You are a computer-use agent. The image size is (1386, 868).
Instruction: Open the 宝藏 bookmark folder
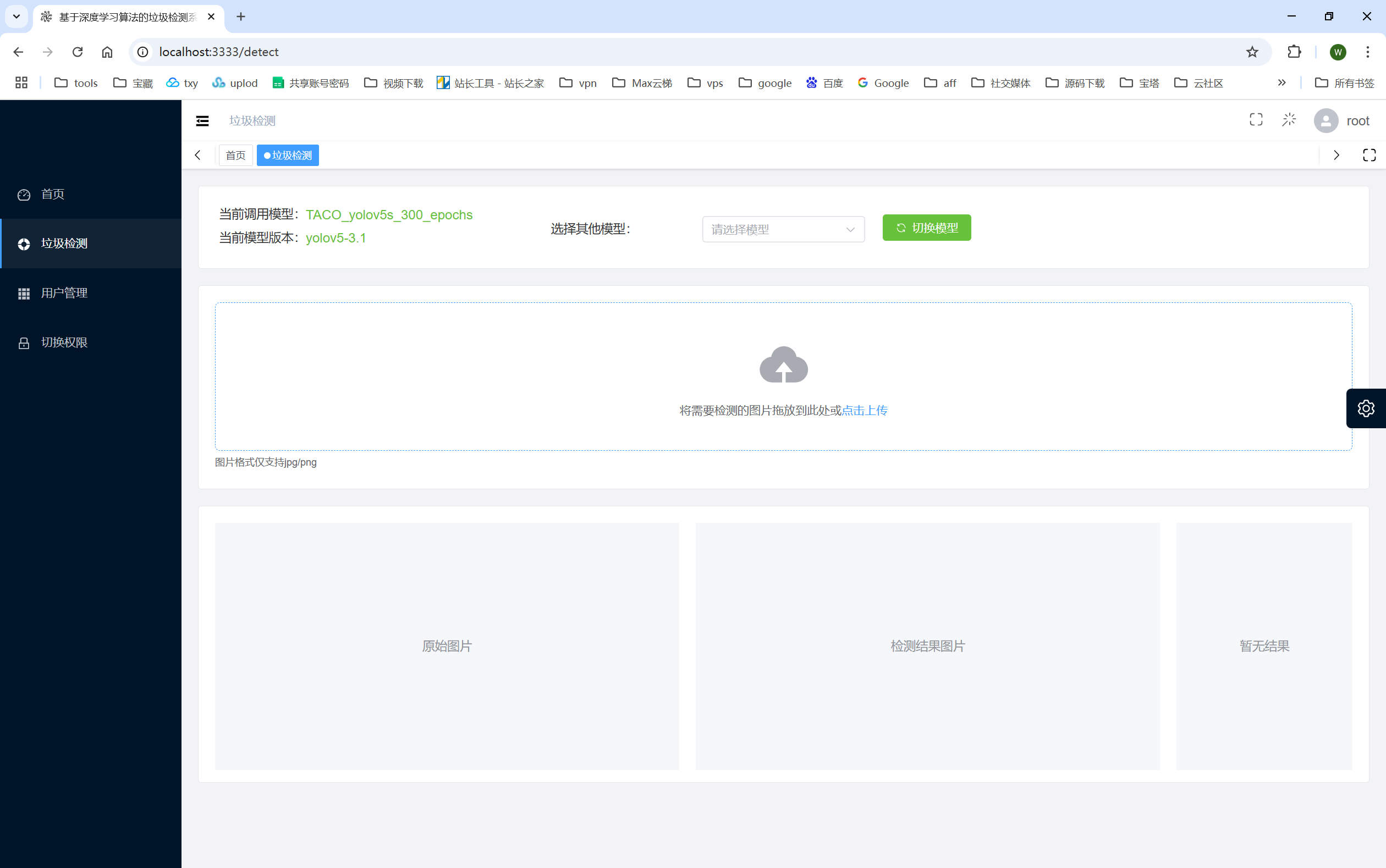(133, 82)
